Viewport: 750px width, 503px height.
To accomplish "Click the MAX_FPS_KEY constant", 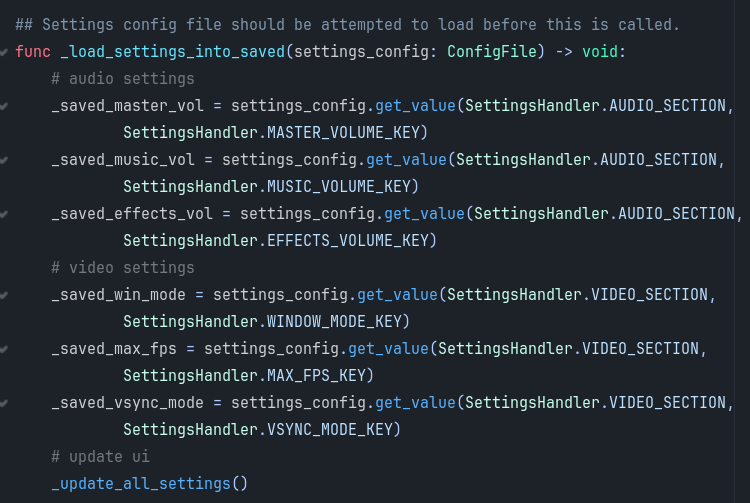I will tap(316, 376).
